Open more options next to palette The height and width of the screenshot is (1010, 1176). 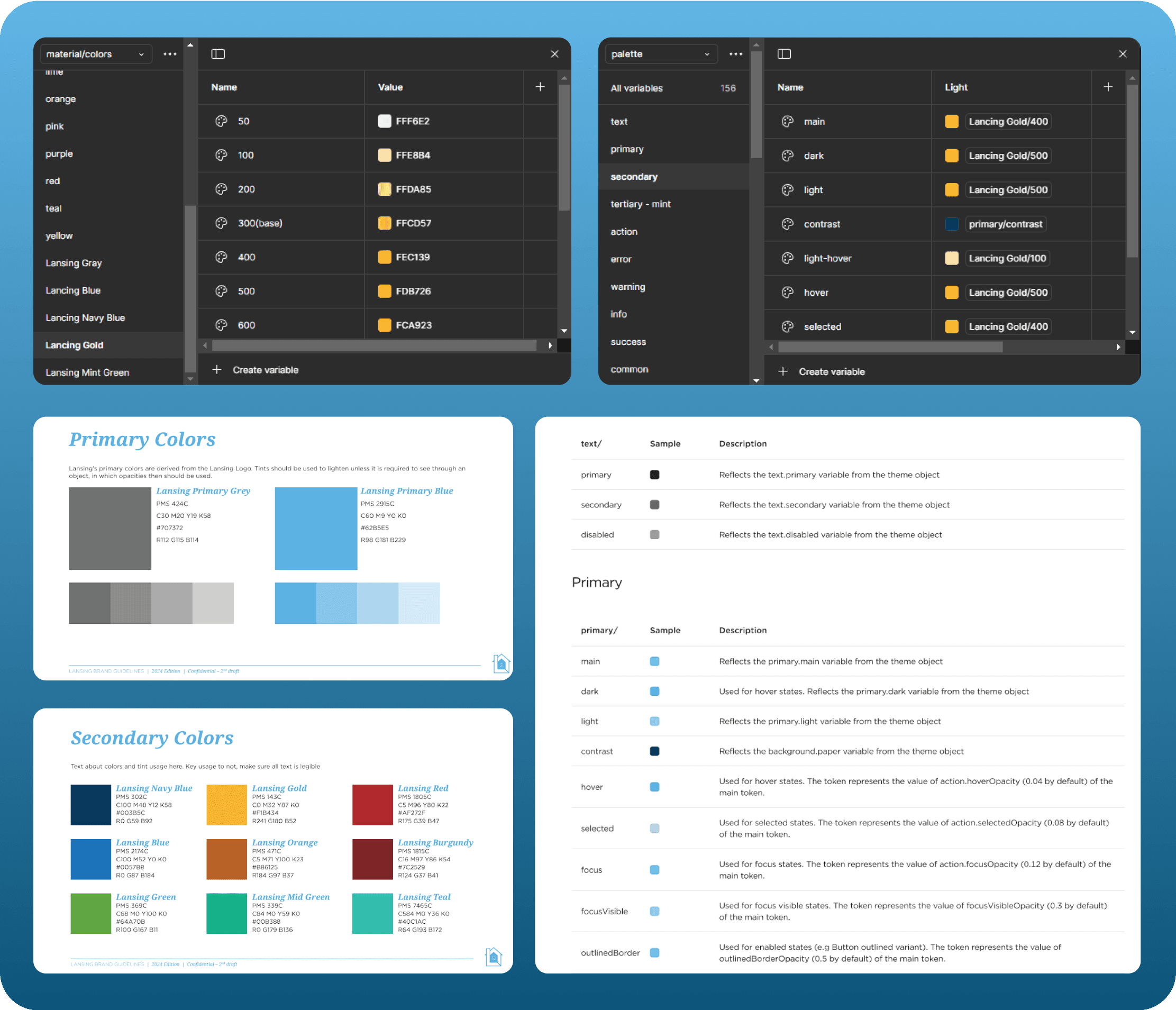click(x=735, y=54)
